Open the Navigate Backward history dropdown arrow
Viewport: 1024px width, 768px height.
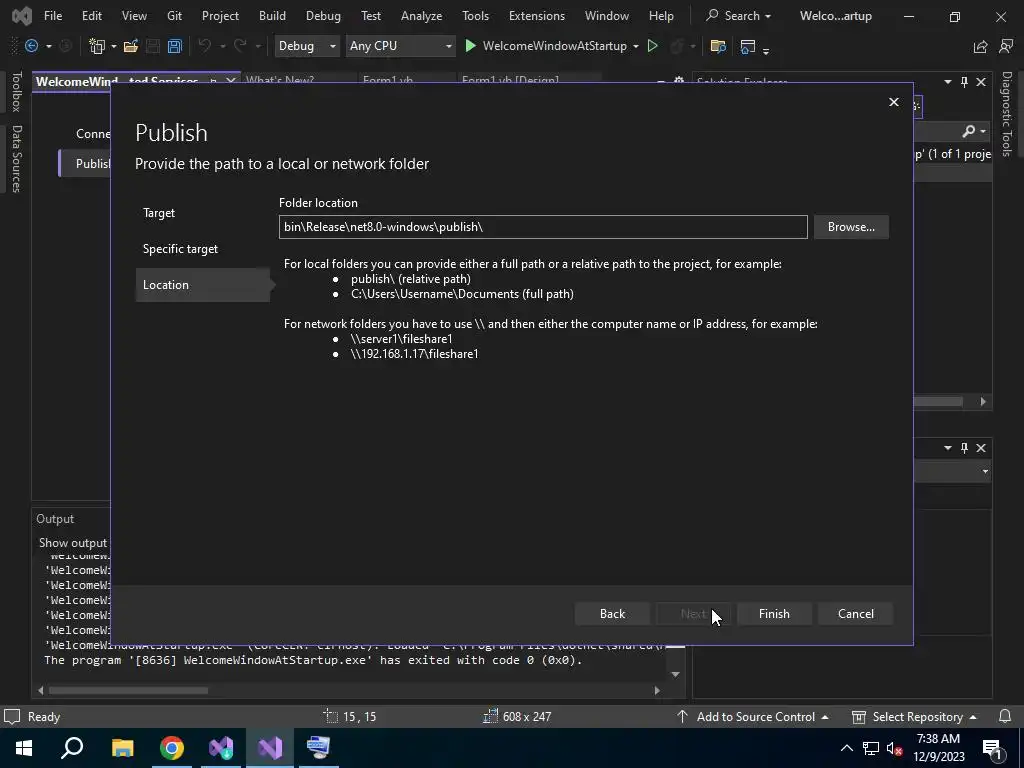tap(48, 46)
